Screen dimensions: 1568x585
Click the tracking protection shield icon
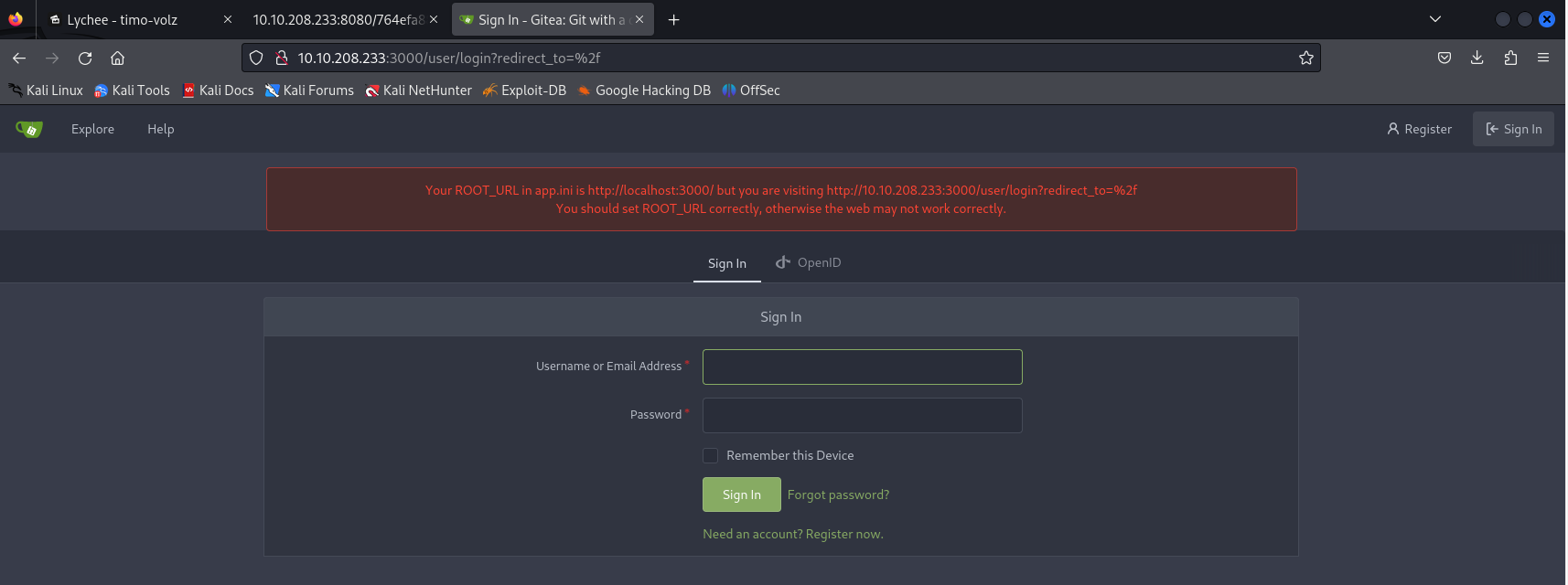(256, 58)
